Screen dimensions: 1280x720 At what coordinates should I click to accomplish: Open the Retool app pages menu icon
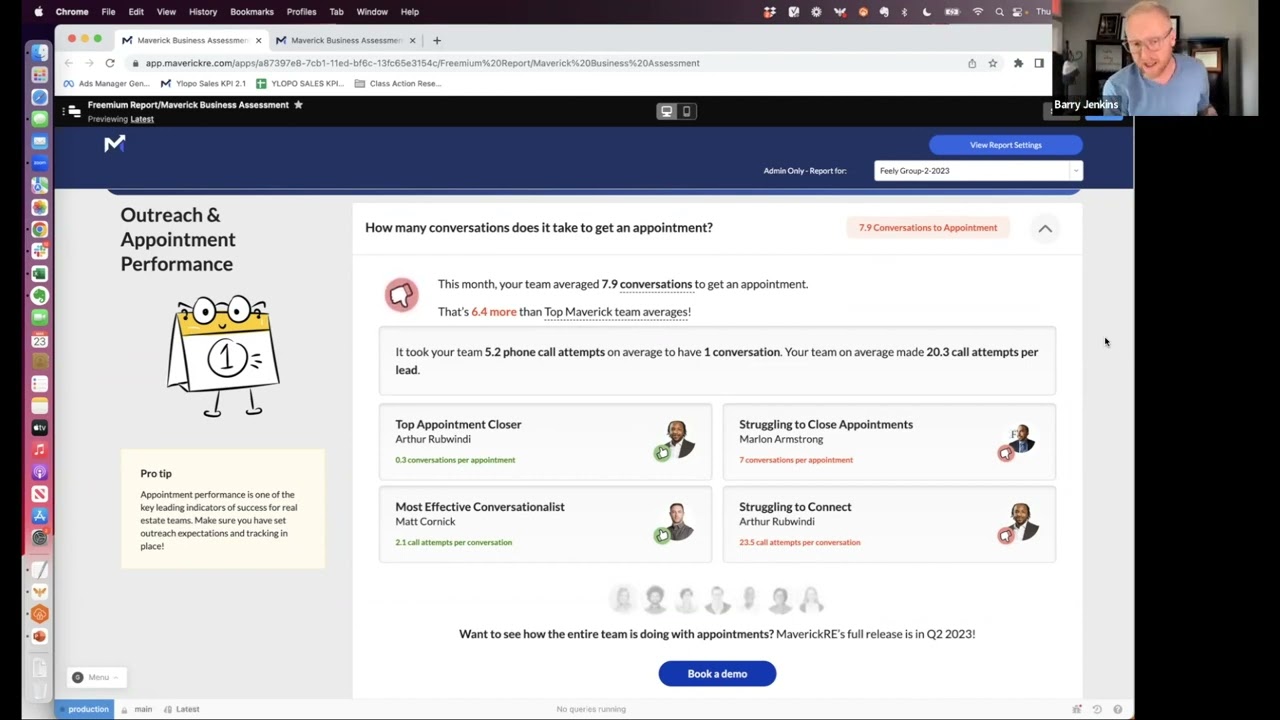pyautogui.click(x=73, y=111)
